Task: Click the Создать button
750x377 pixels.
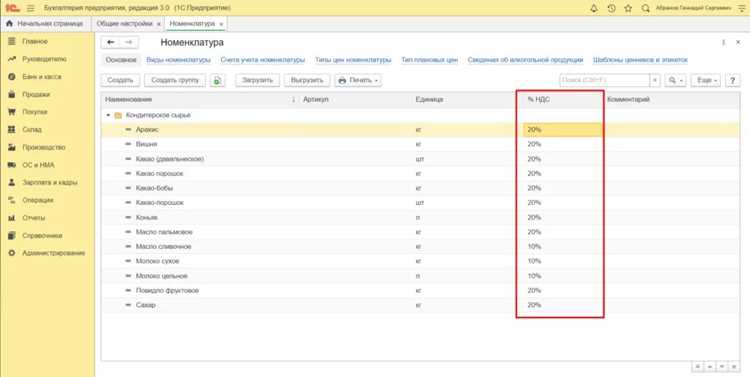Action: (120, 80)
